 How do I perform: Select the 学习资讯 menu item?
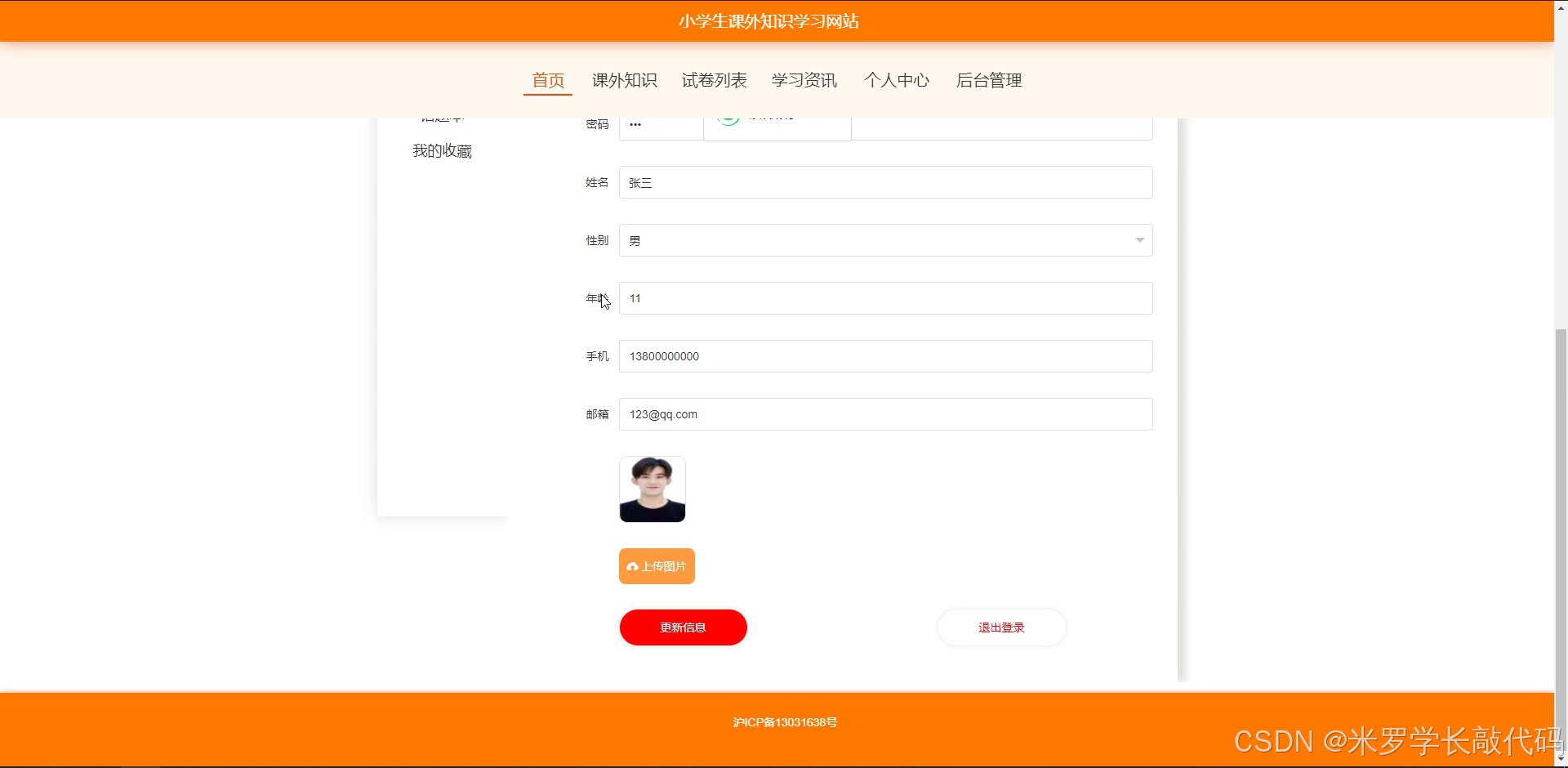coord(804,80)
